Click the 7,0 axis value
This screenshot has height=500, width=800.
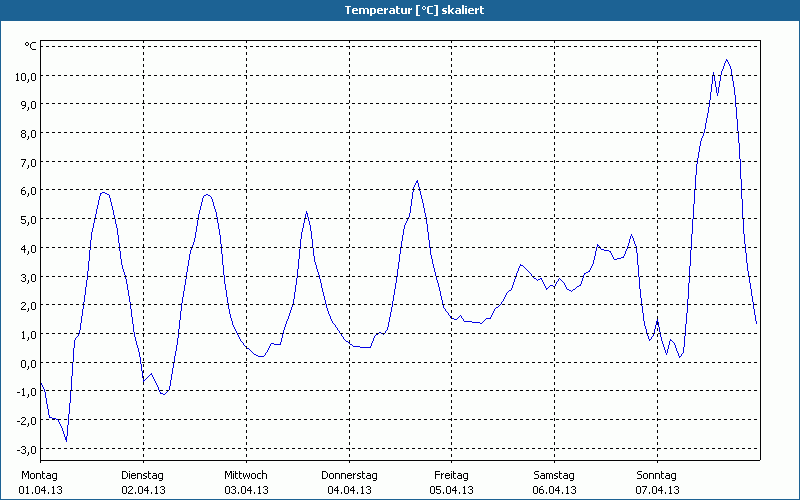pos(29,162)
